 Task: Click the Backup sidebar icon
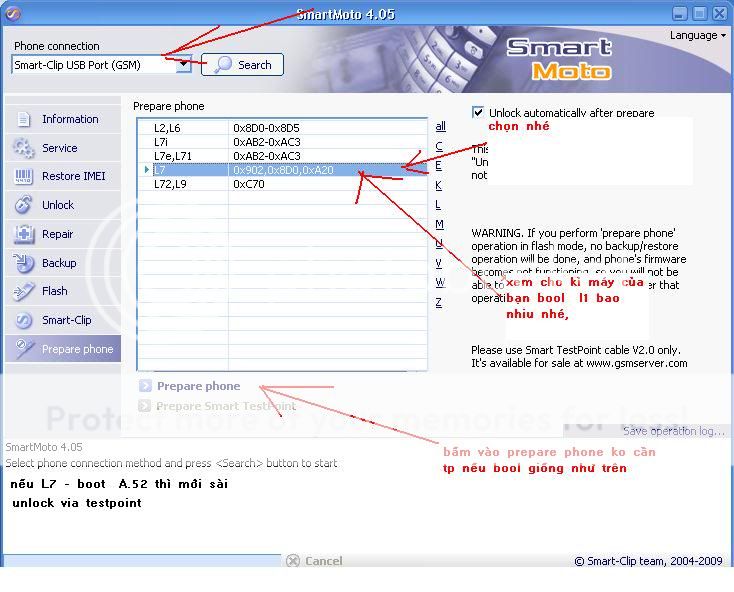point(23,263)
